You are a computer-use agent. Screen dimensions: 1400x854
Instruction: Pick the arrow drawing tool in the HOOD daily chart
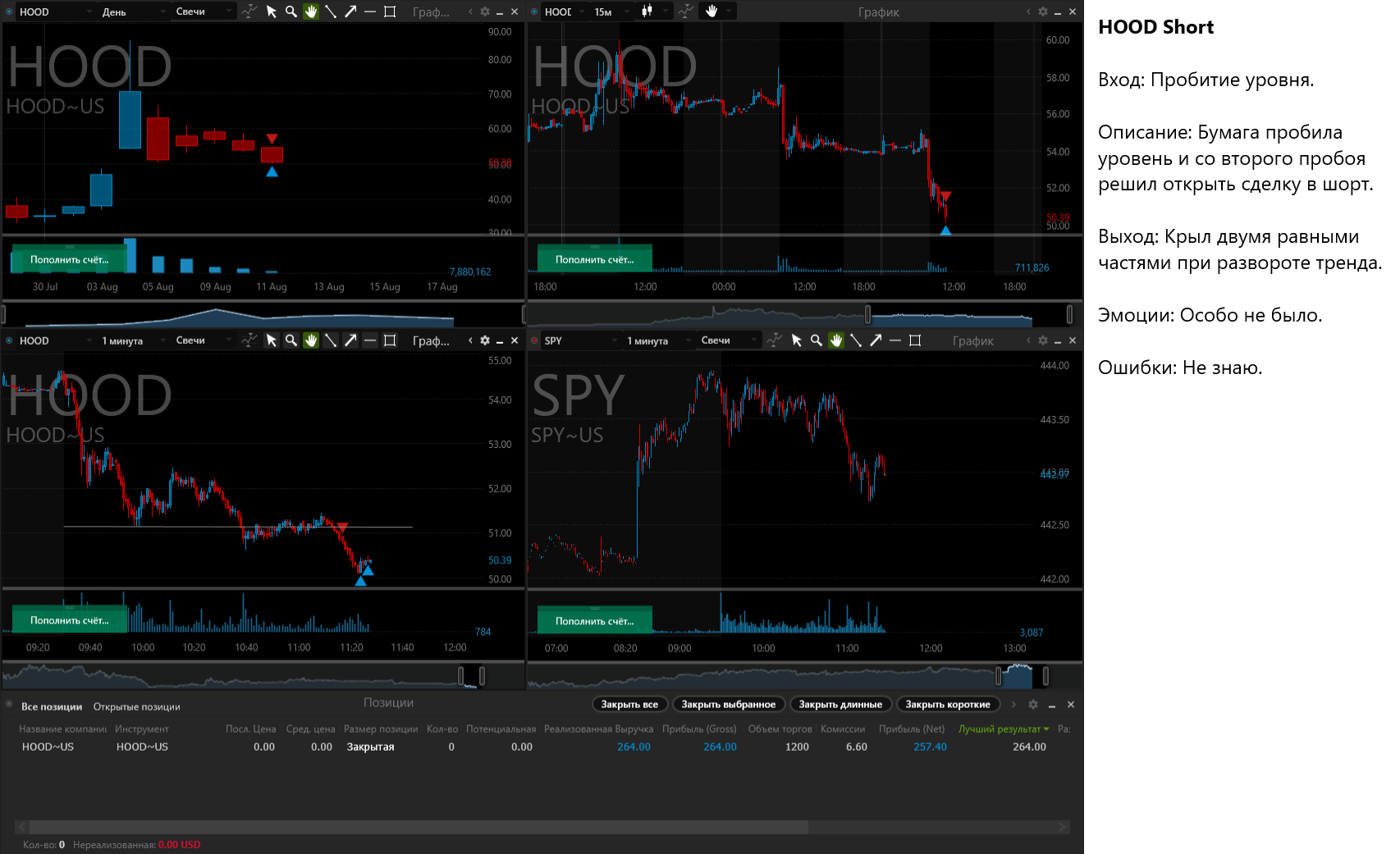[350, 11]
